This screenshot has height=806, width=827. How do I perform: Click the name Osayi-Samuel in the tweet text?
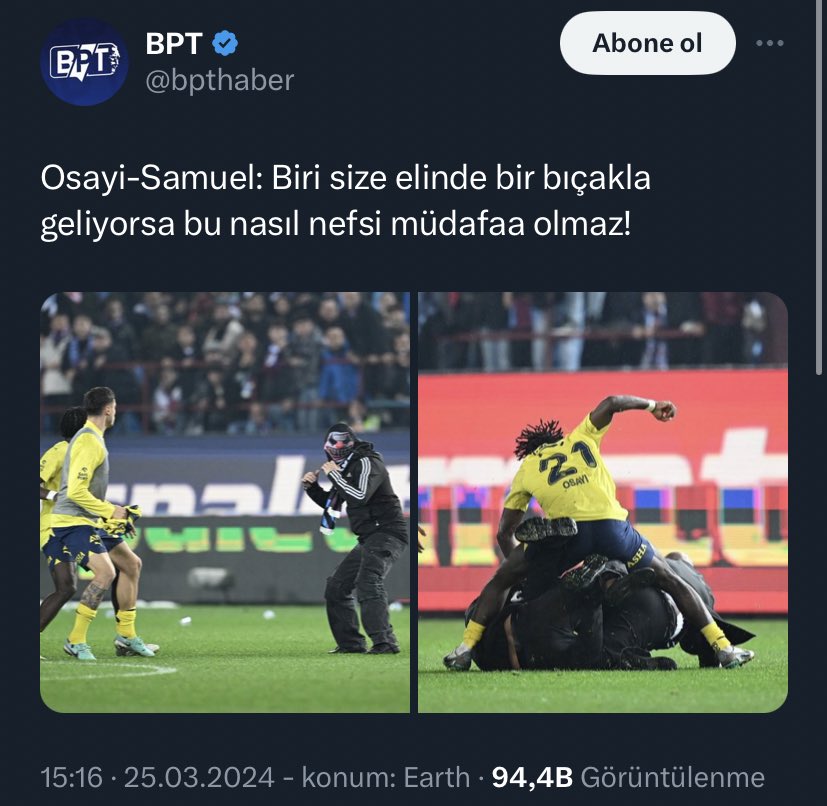(x=147, y=178)
